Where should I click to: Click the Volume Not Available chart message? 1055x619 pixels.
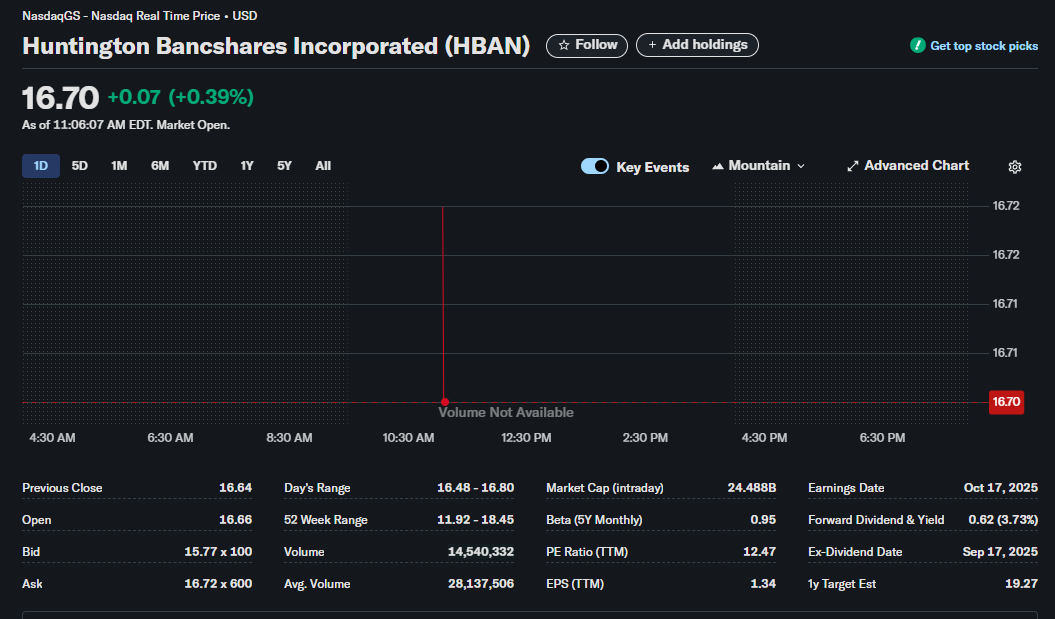point(506,412)
